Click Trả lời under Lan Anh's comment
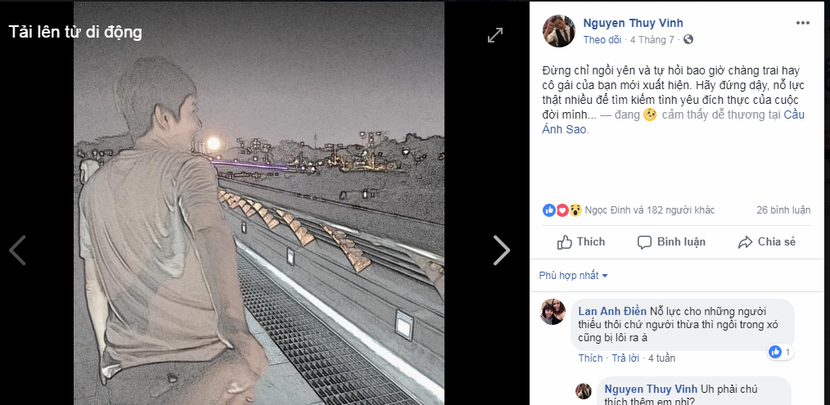 [625, 358]
